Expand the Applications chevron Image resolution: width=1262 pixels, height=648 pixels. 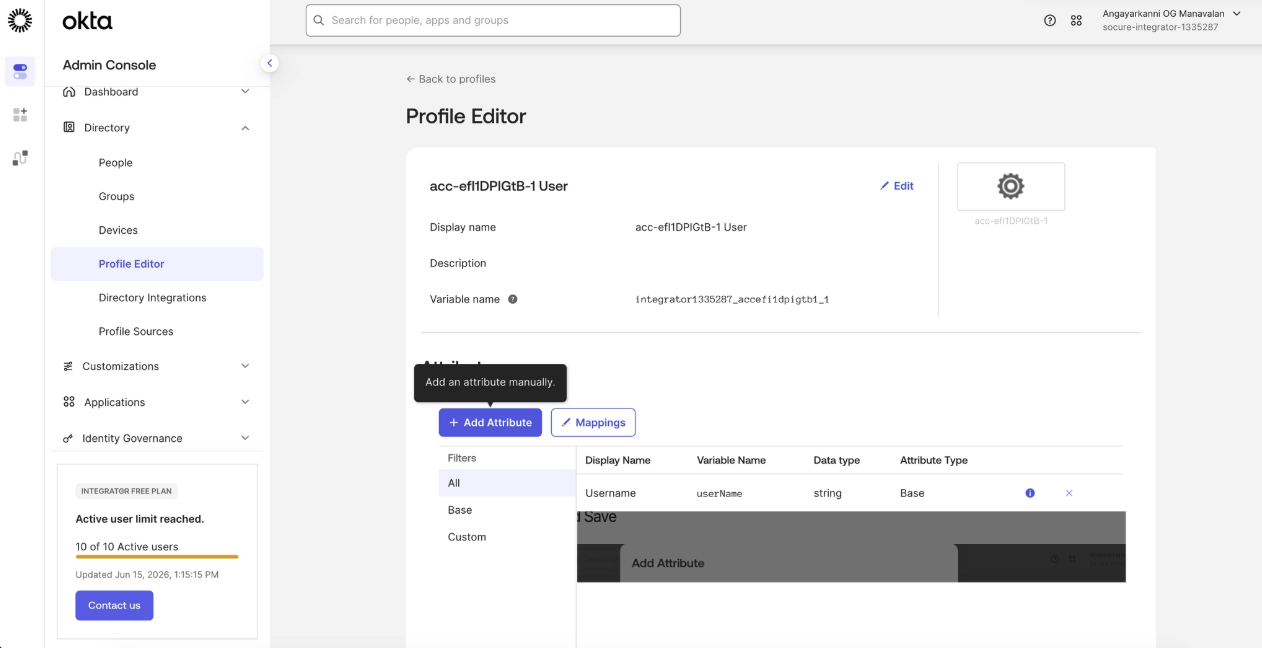coord(246,402)
